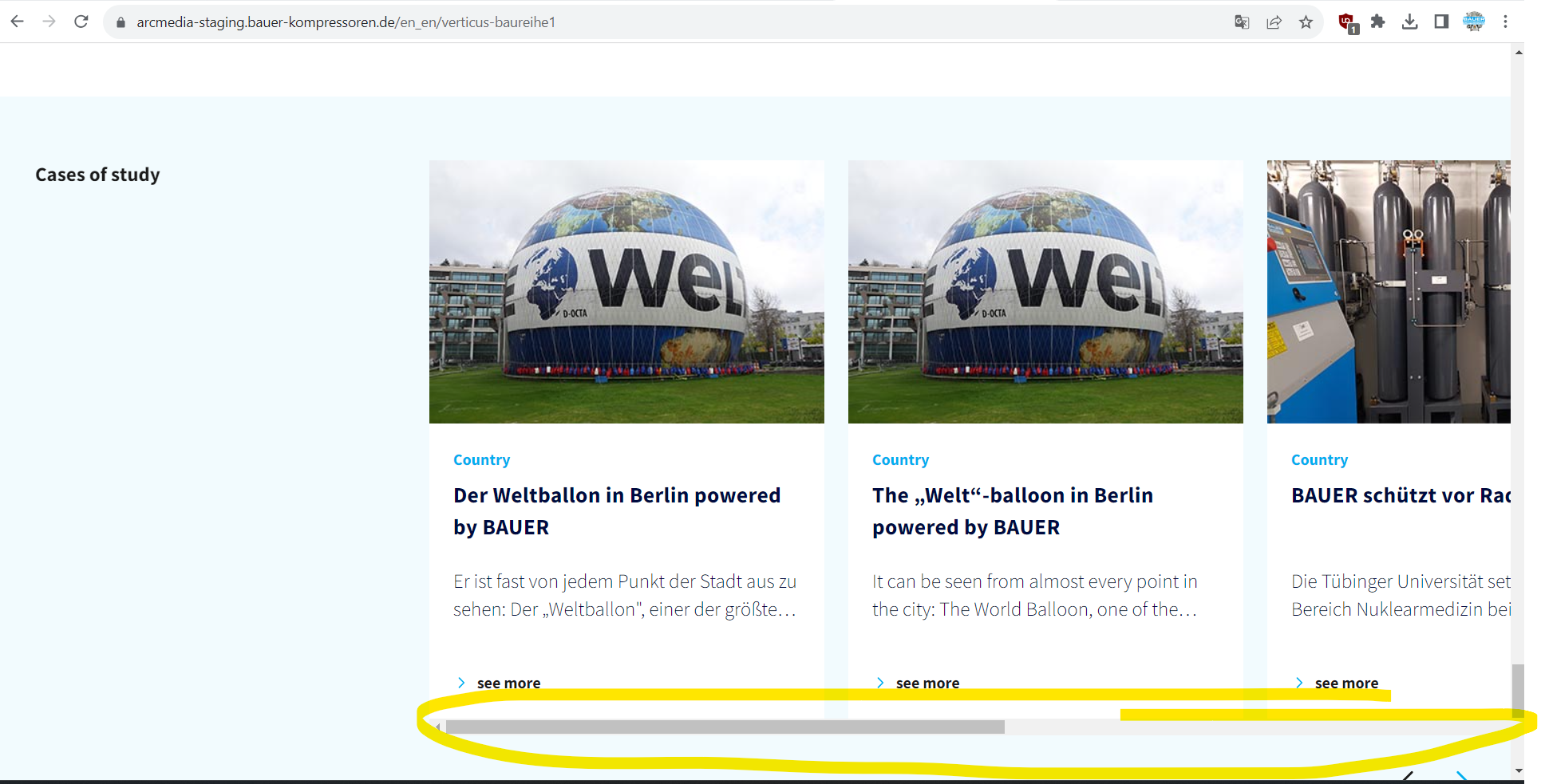Click the page scrollbar up arrow
Image resolution: width=1541 pixels, height=784 pixels.
tap(1518, 53)
